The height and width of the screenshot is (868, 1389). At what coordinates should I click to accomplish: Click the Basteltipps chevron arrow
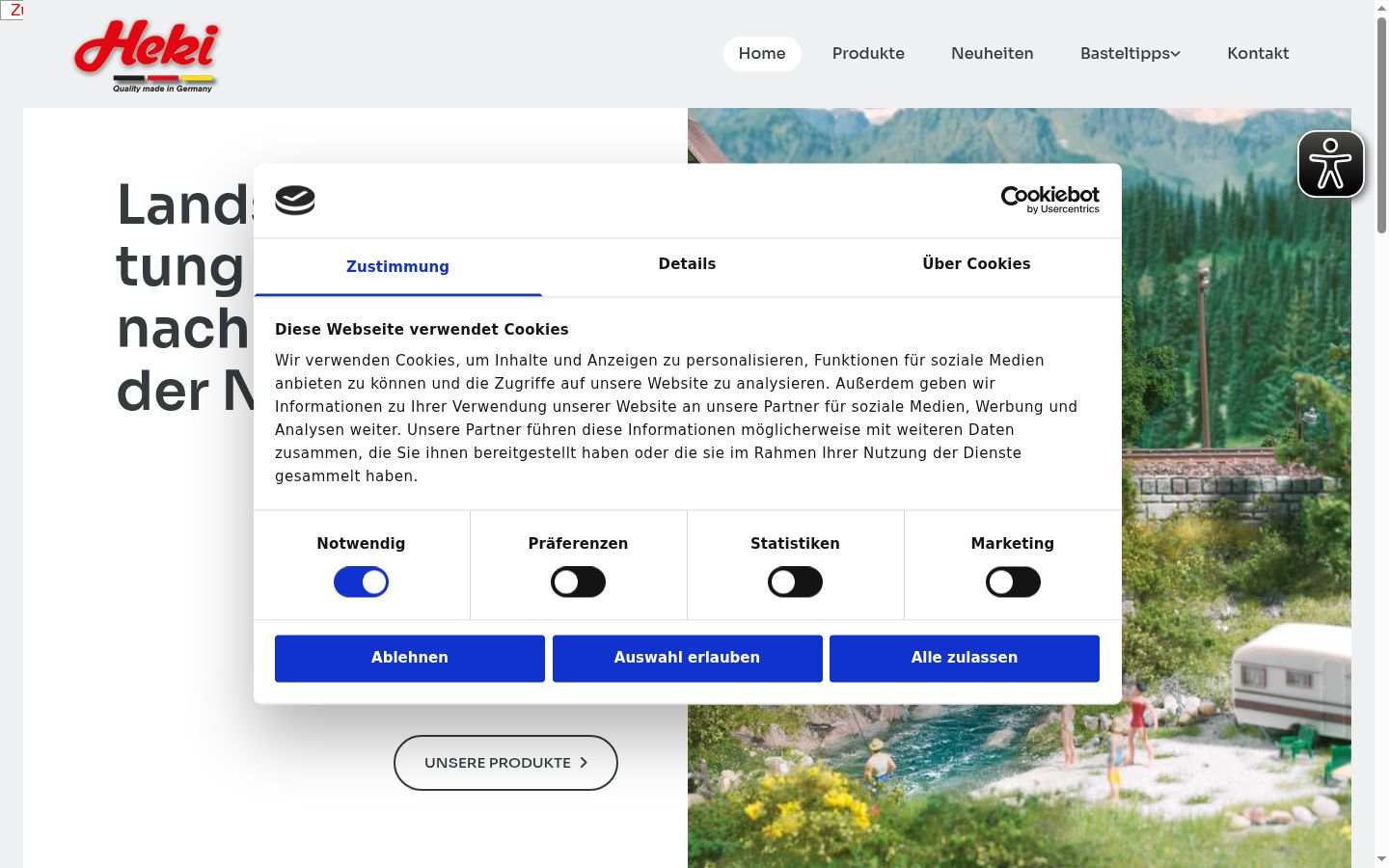point(1176,54)
